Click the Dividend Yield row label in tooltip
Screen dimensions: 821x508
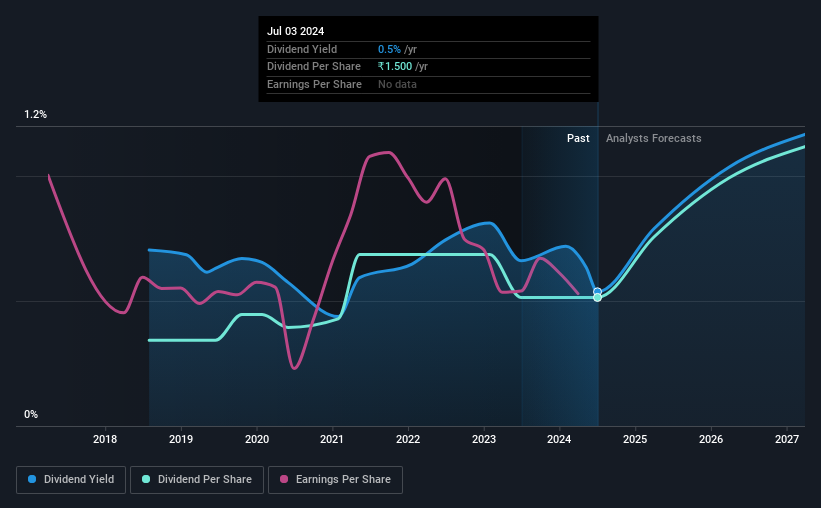coord(302,49)
